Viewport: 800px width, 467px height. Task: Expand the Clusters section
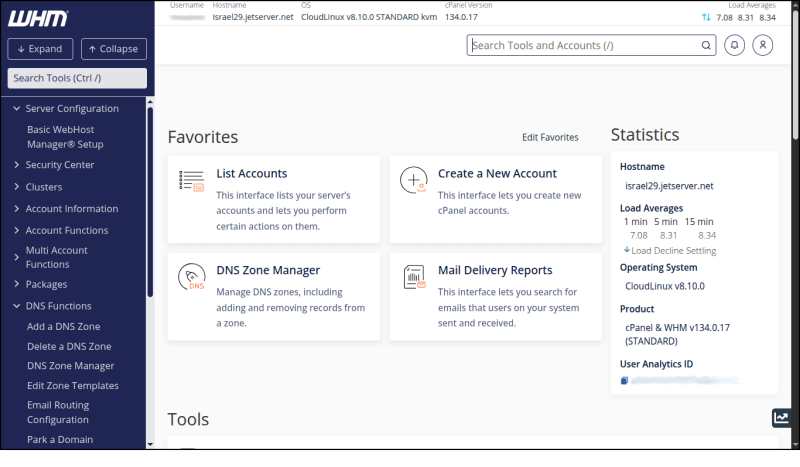coord(16,187)
